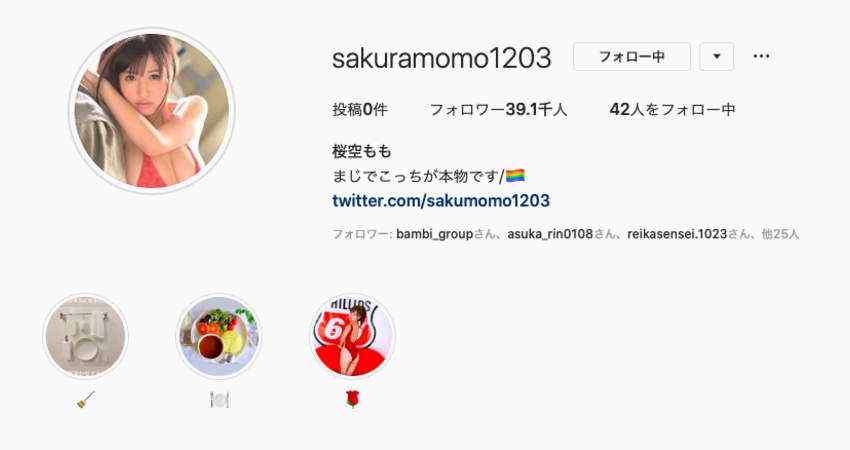850x450 pixels.
Task: Click the フォロー中 following button
Action: tap(632, 56)
